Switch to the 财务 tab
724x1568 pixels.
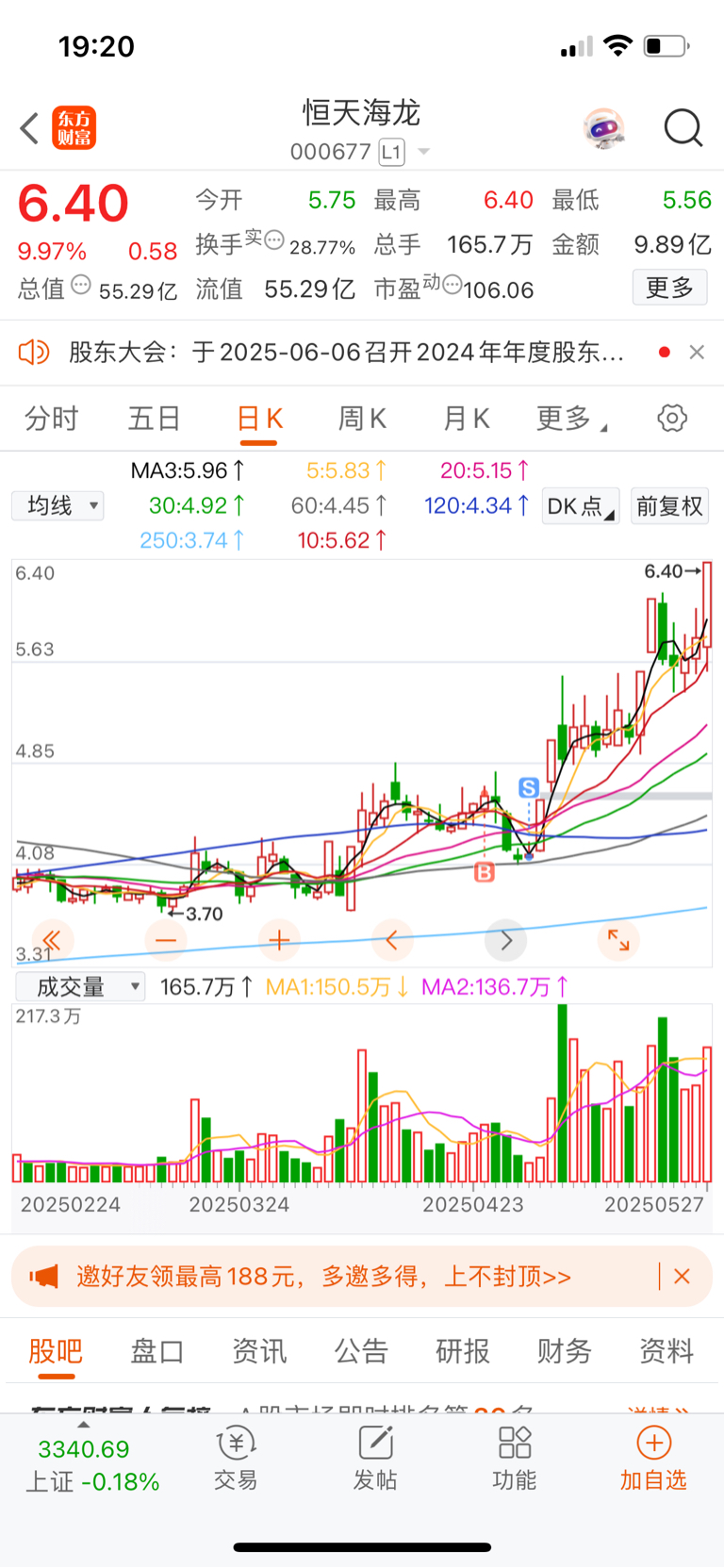tap(565, 1351)
